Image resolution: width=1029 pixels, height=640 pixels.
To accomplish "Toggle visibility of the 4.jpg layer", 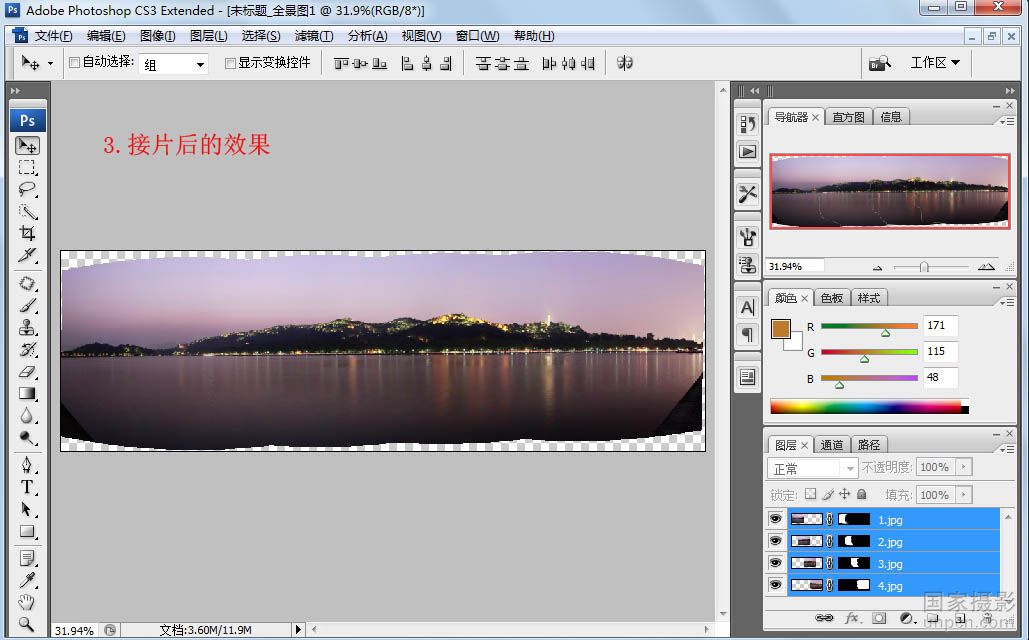I will [775, 586].
